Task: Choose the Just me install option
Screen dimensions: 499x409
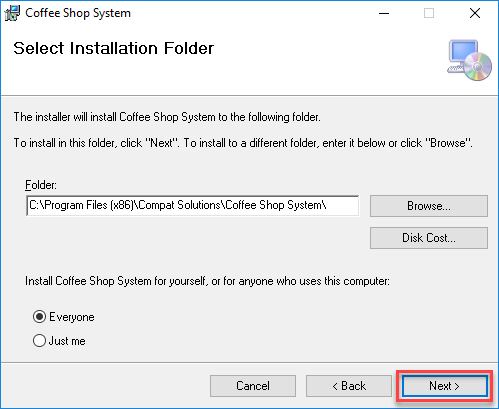Action: pos(39,341)
